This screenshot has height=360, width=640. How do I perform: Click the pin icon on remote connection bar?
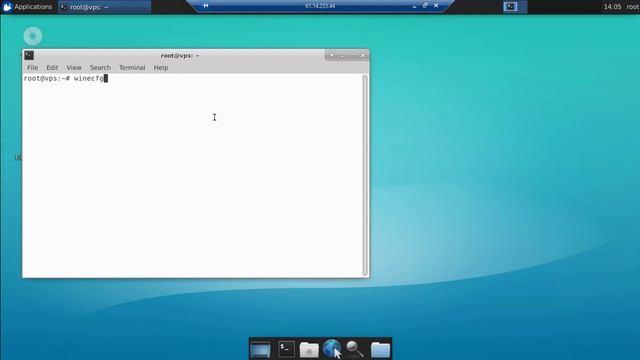point(206,6)
